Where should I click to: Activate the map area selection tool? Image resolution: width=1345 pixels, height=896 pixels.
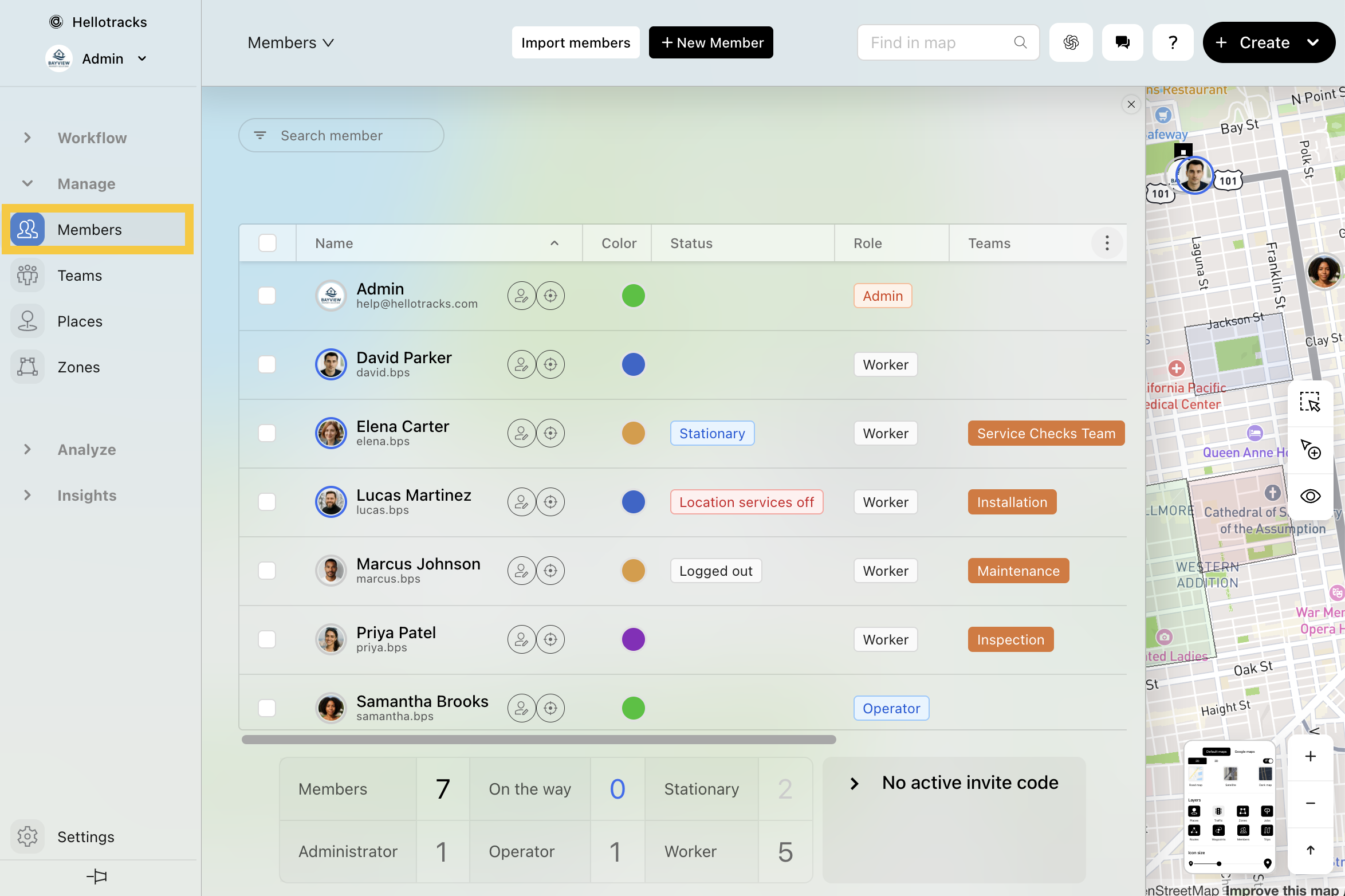(x=1310, y=402)
